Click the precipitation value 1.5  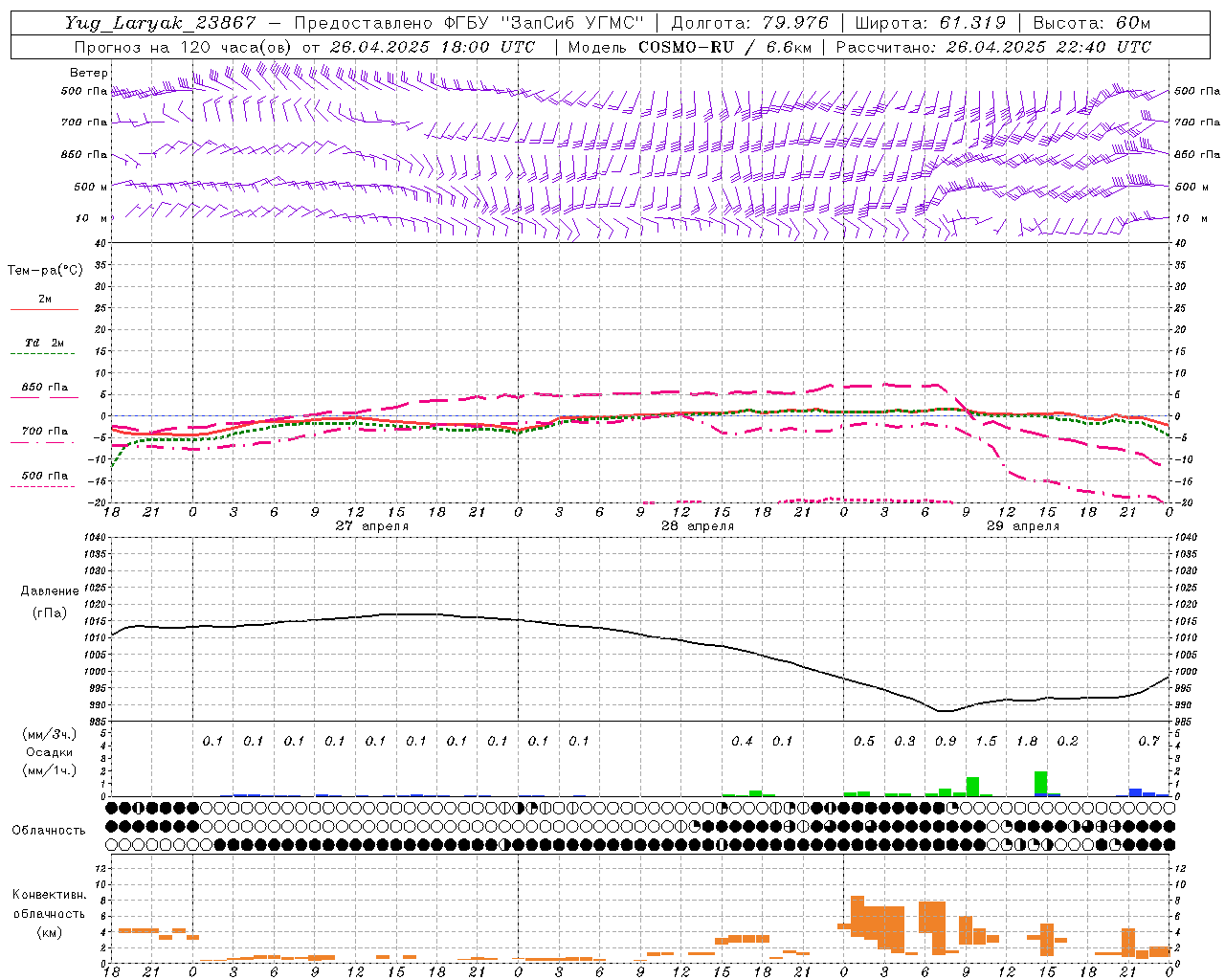pos(986,742)
